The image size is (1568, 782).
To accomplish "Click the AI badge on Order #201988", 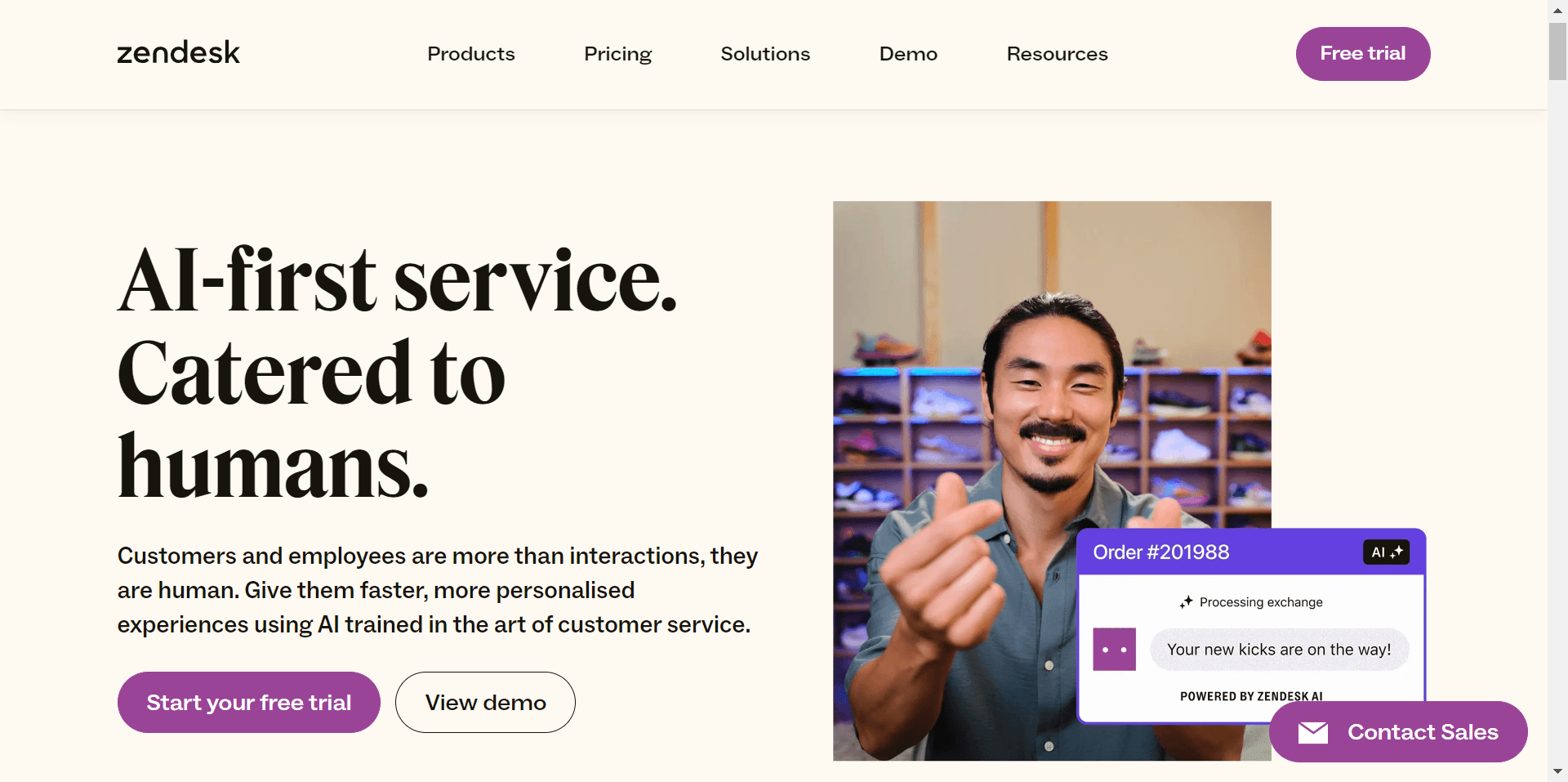I will coord(1386,552).
